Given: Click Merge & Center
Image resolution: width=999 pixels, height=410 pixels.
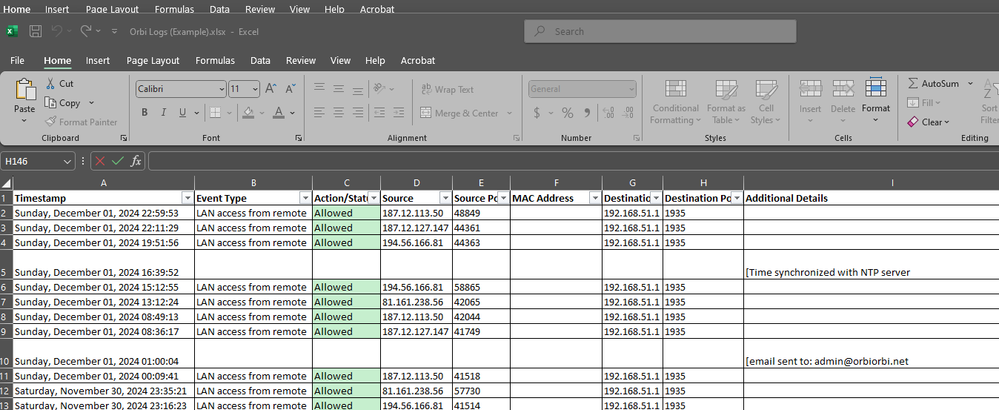Looking at the screenshot, I should [x=459, y=113].
